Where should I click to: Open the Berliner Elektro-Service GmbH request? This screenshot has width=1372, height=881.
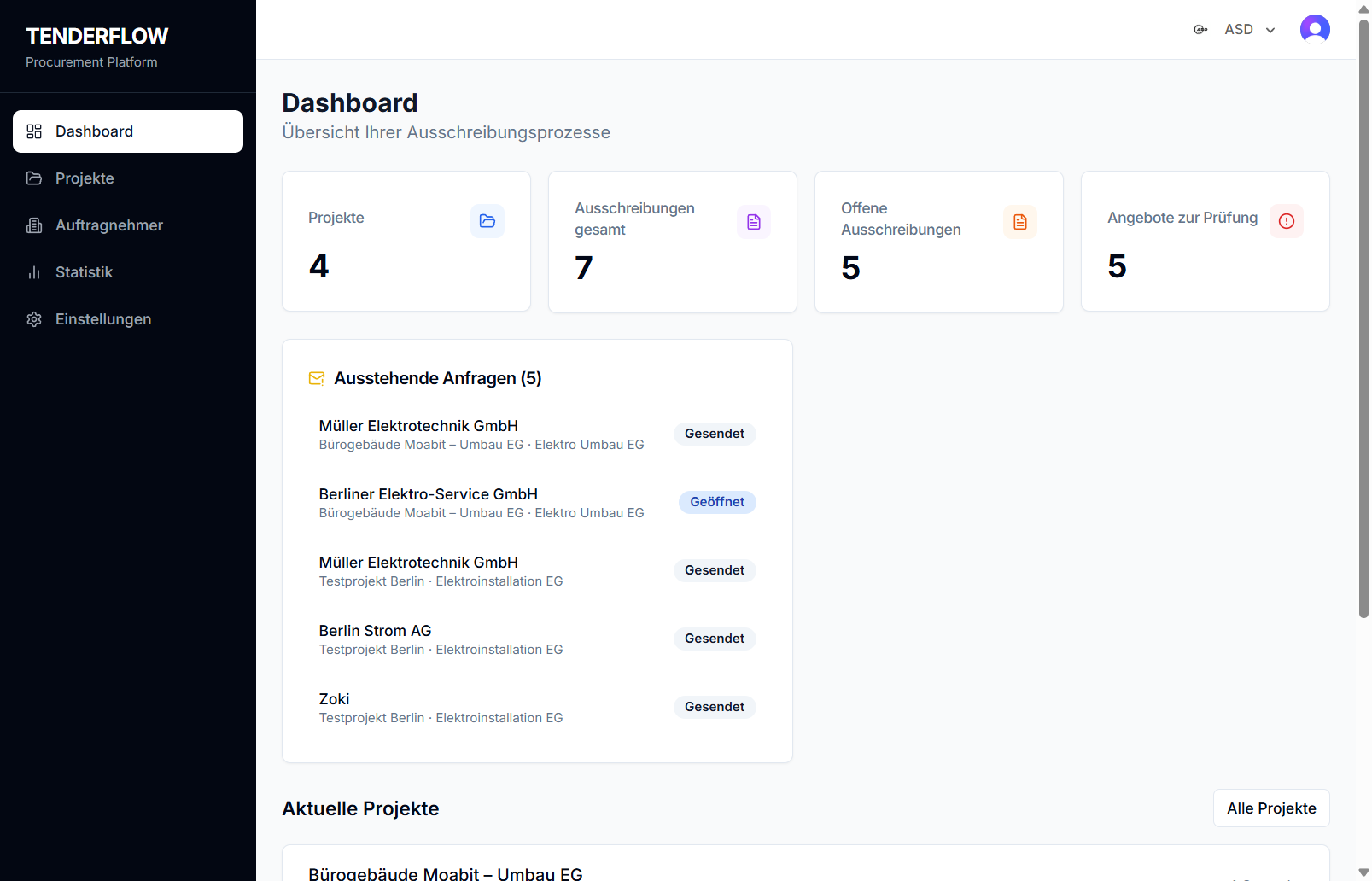tap(428, 494)
